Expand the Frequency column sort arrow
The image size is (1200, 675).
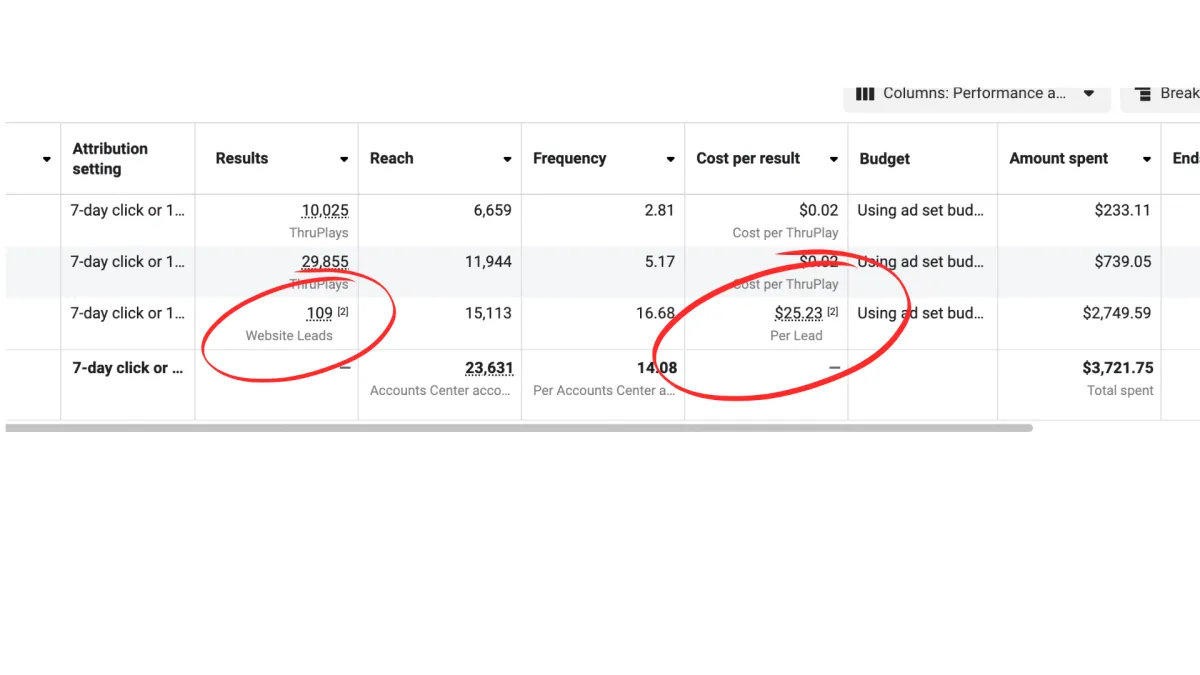670,159
